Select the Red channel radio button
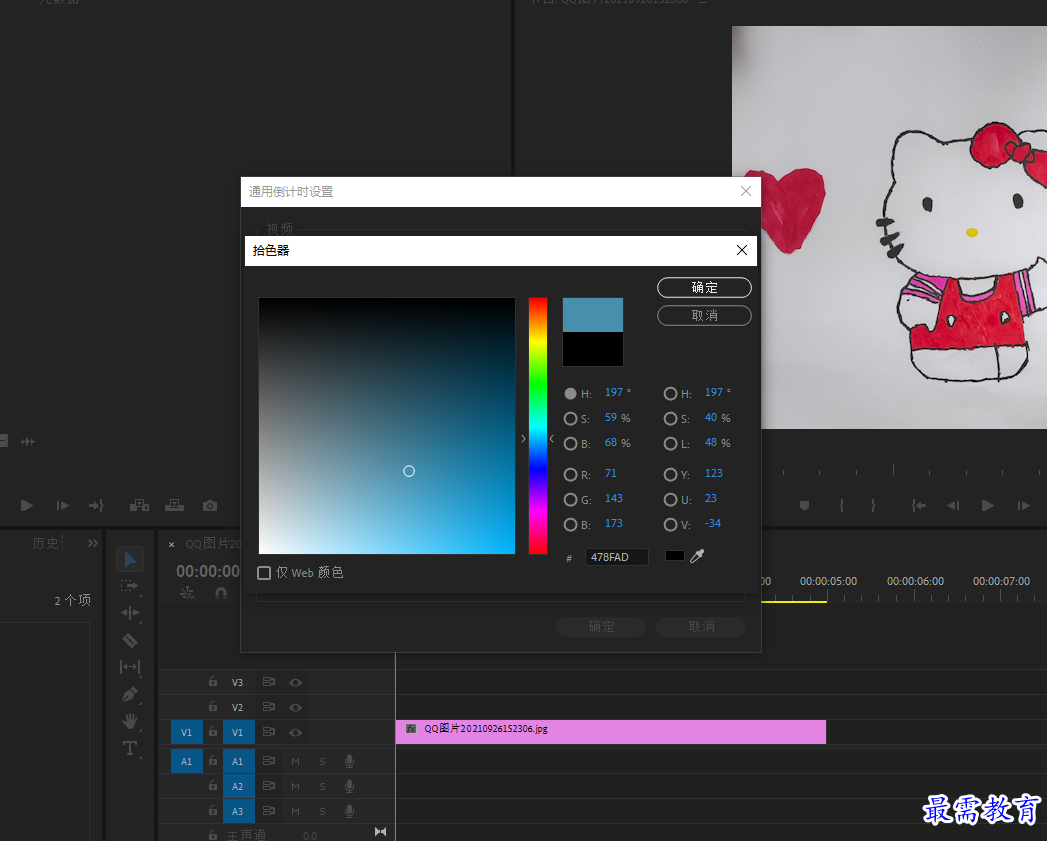1047x841 pixels. (x=570, y=474)
